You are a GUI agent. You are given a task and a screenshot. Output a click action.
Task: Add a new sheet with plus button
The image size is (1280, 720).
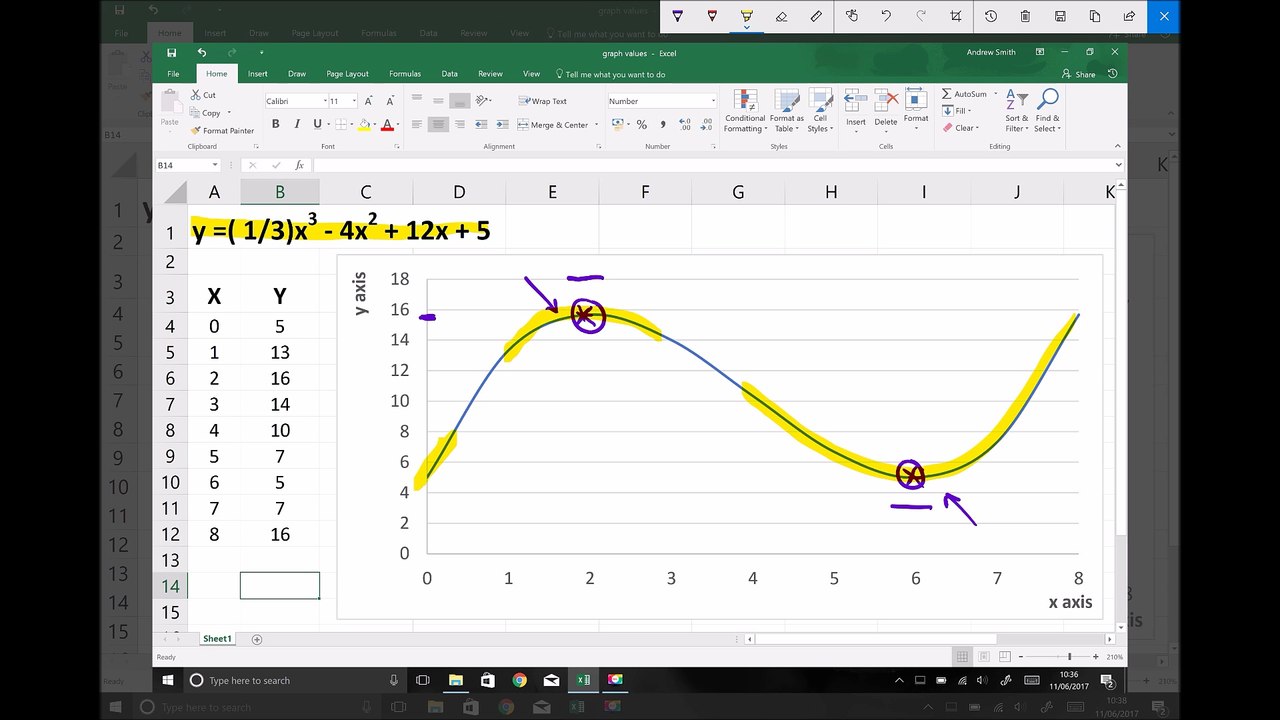point(257,639)
